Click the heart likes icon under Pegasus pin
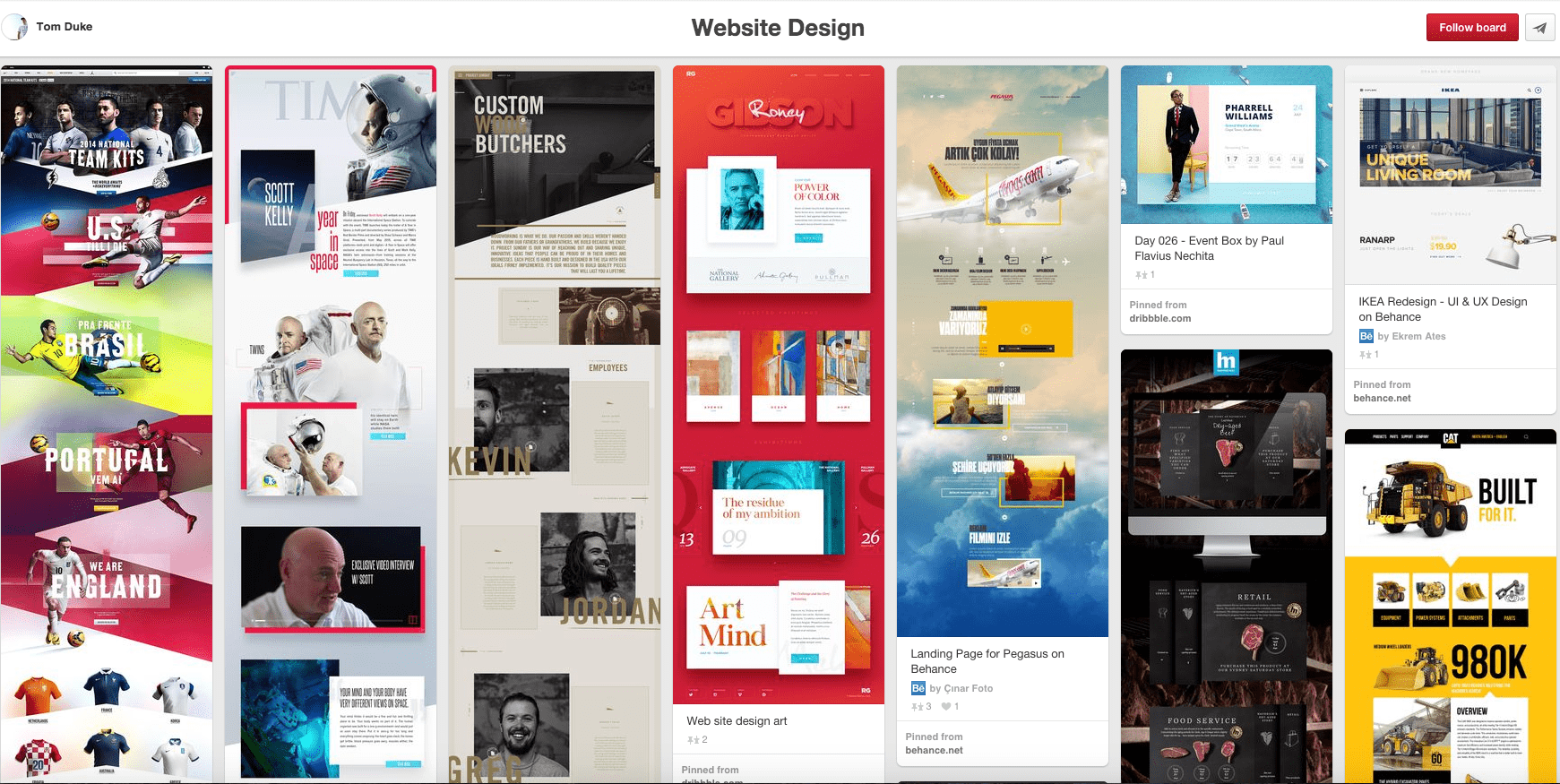The height and width of the screenshot is (784, 1560). [946, 707]
